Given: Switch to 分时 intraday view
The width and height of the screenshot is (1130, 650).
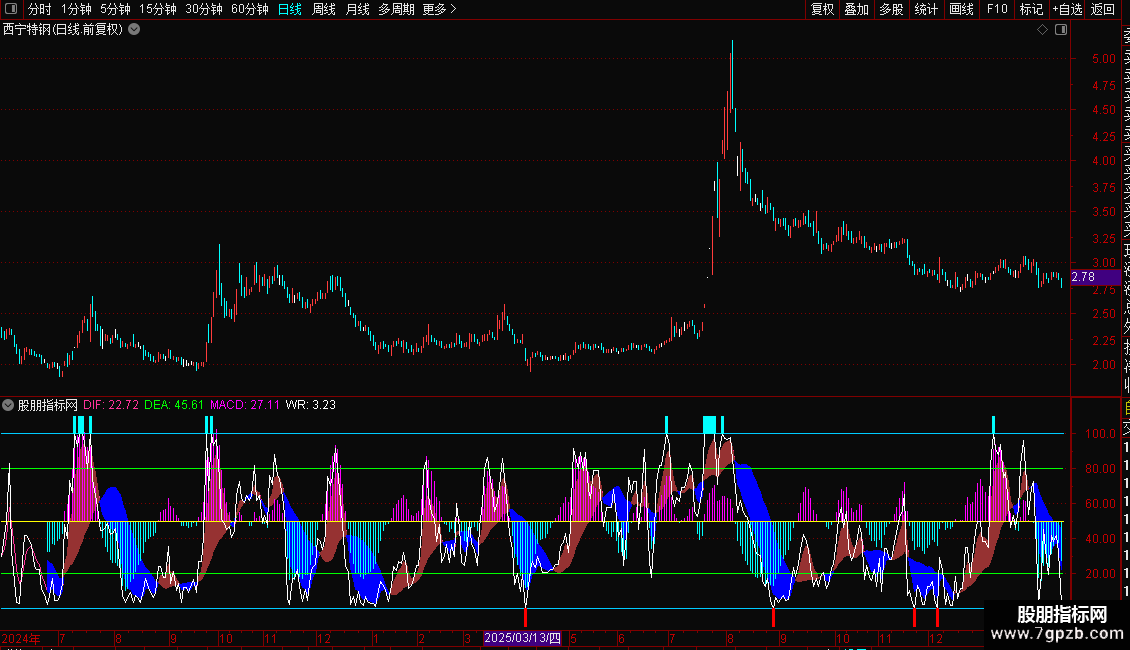Looking at the screenshot, I should click(40, 9).
